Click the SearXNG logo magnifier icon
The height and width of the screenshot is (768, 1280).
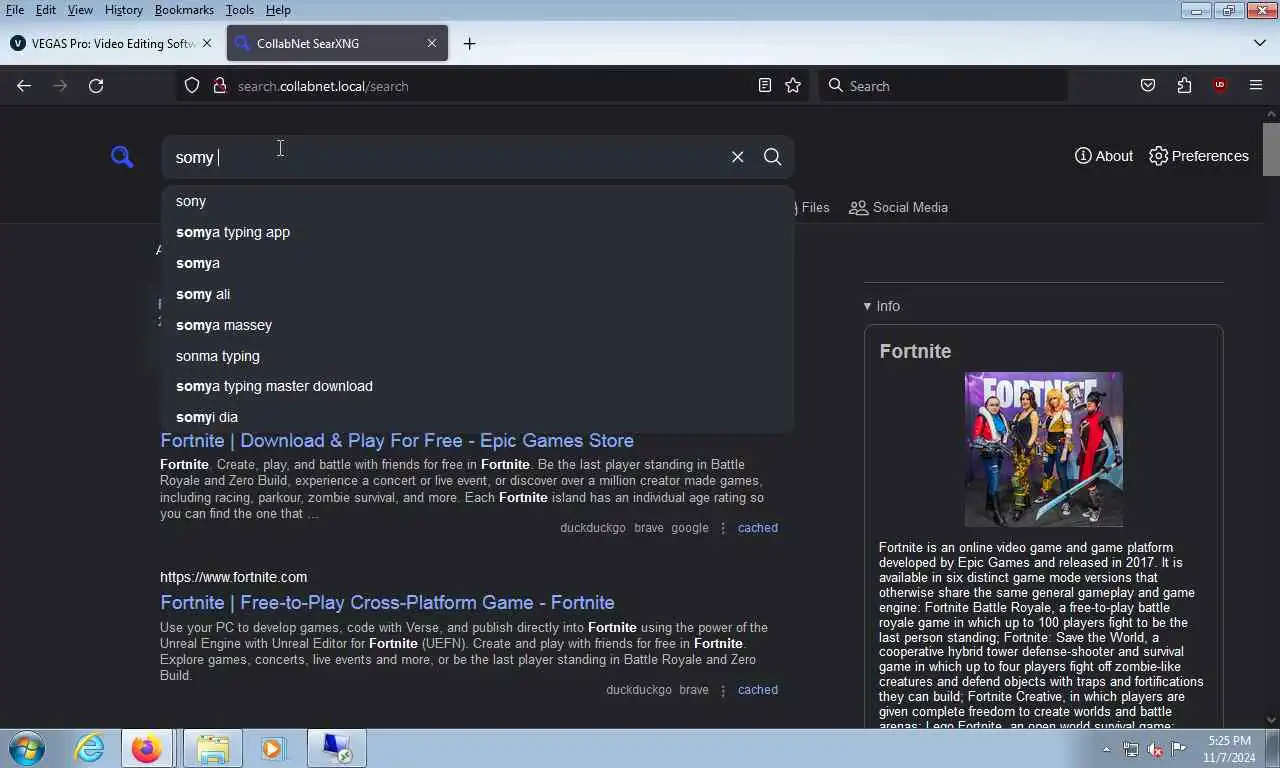pos(122,157)
